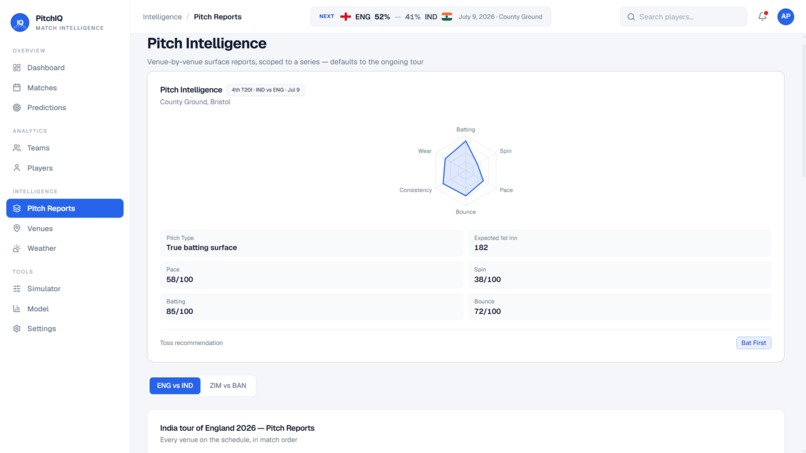
Task: Click the radar 'Wear' axis label
Action: tap(425, 151)
